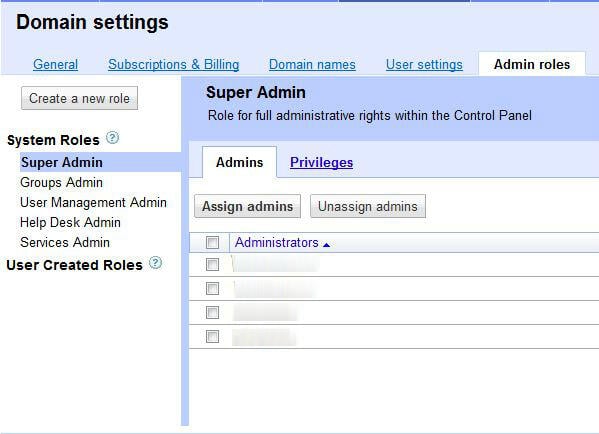Click third blurred administrator name

pyautogui.click(x=266, y=313)
